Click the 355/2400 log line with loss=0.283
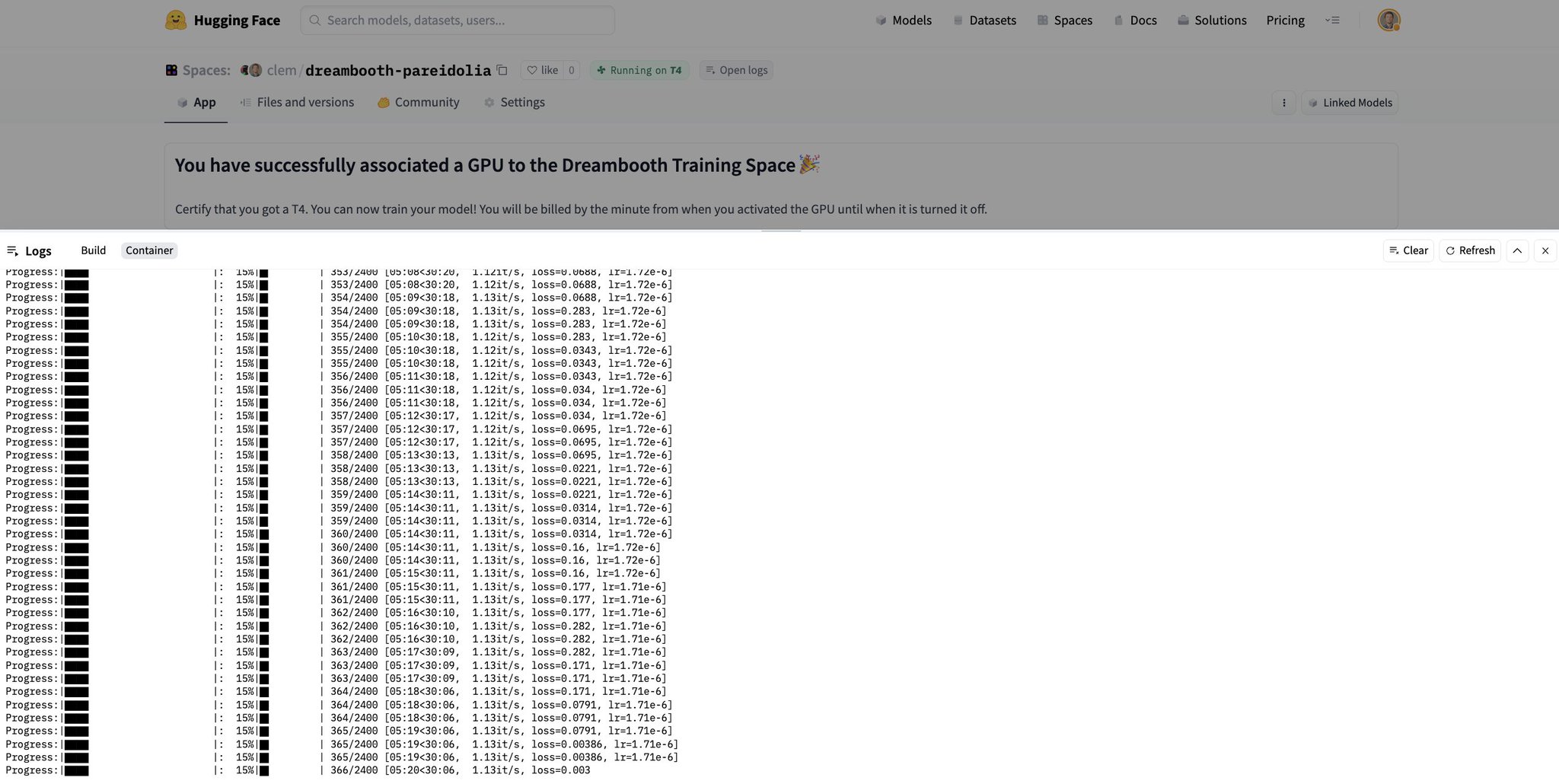The width and height of the screenshot is (1559, 784). pos(336,337)
